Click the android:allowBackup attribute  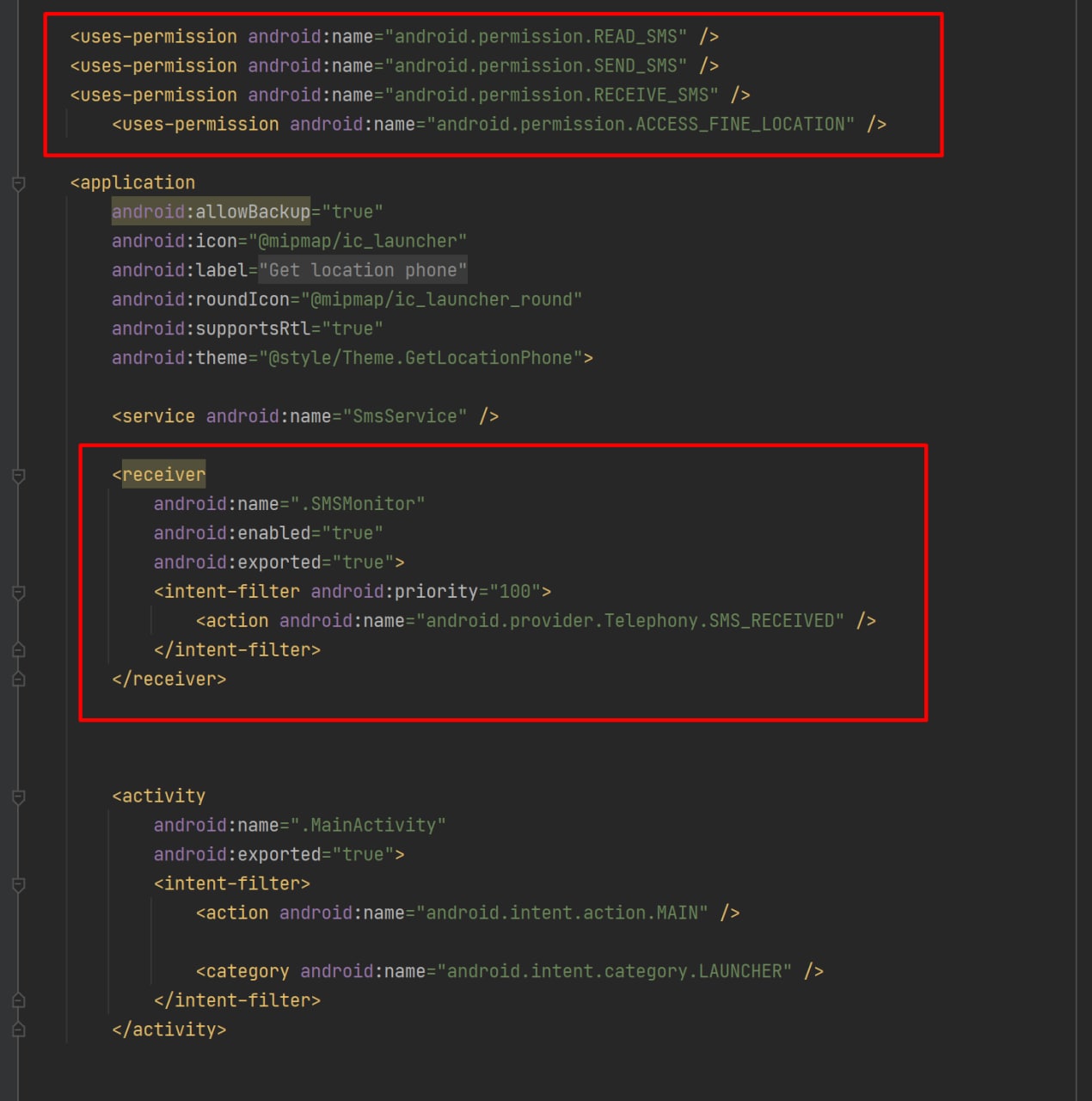pos(211,212)
